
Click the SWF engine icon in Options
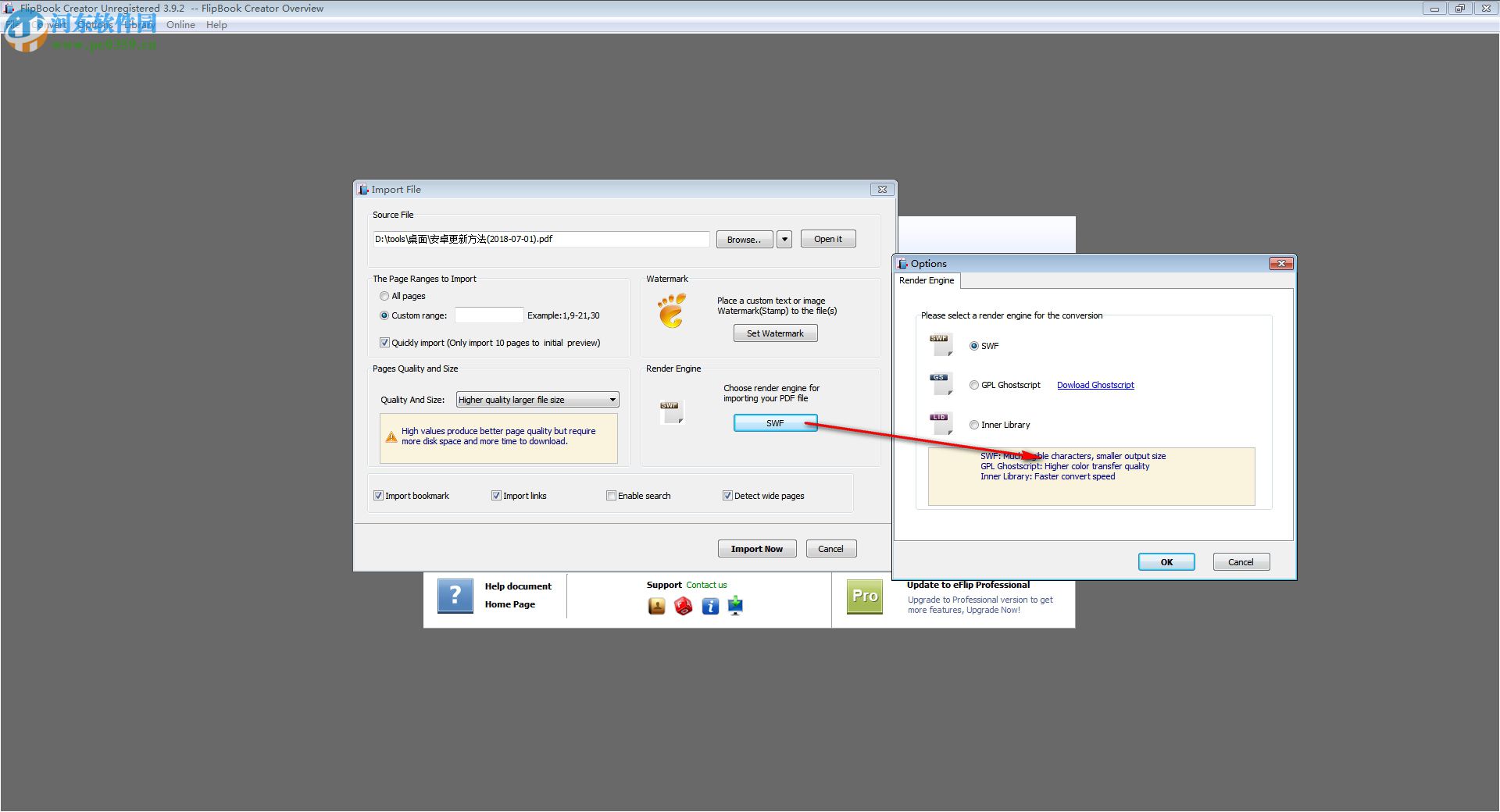[x=941, y=344]
